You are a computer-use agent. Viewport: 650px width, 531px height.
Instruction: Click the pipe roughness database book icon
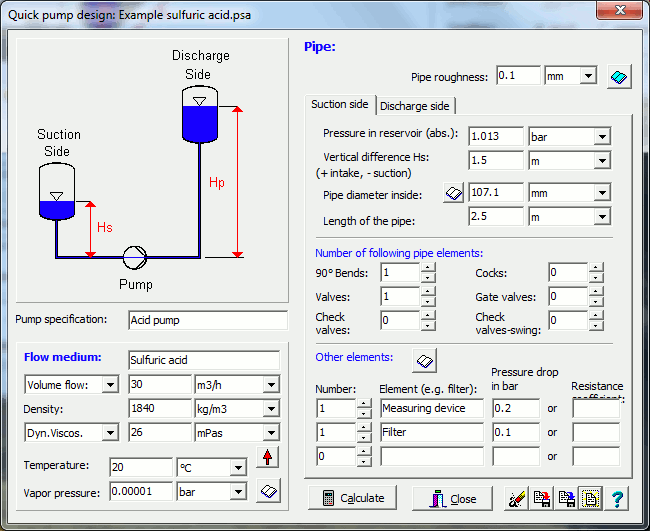coord(620,77)
